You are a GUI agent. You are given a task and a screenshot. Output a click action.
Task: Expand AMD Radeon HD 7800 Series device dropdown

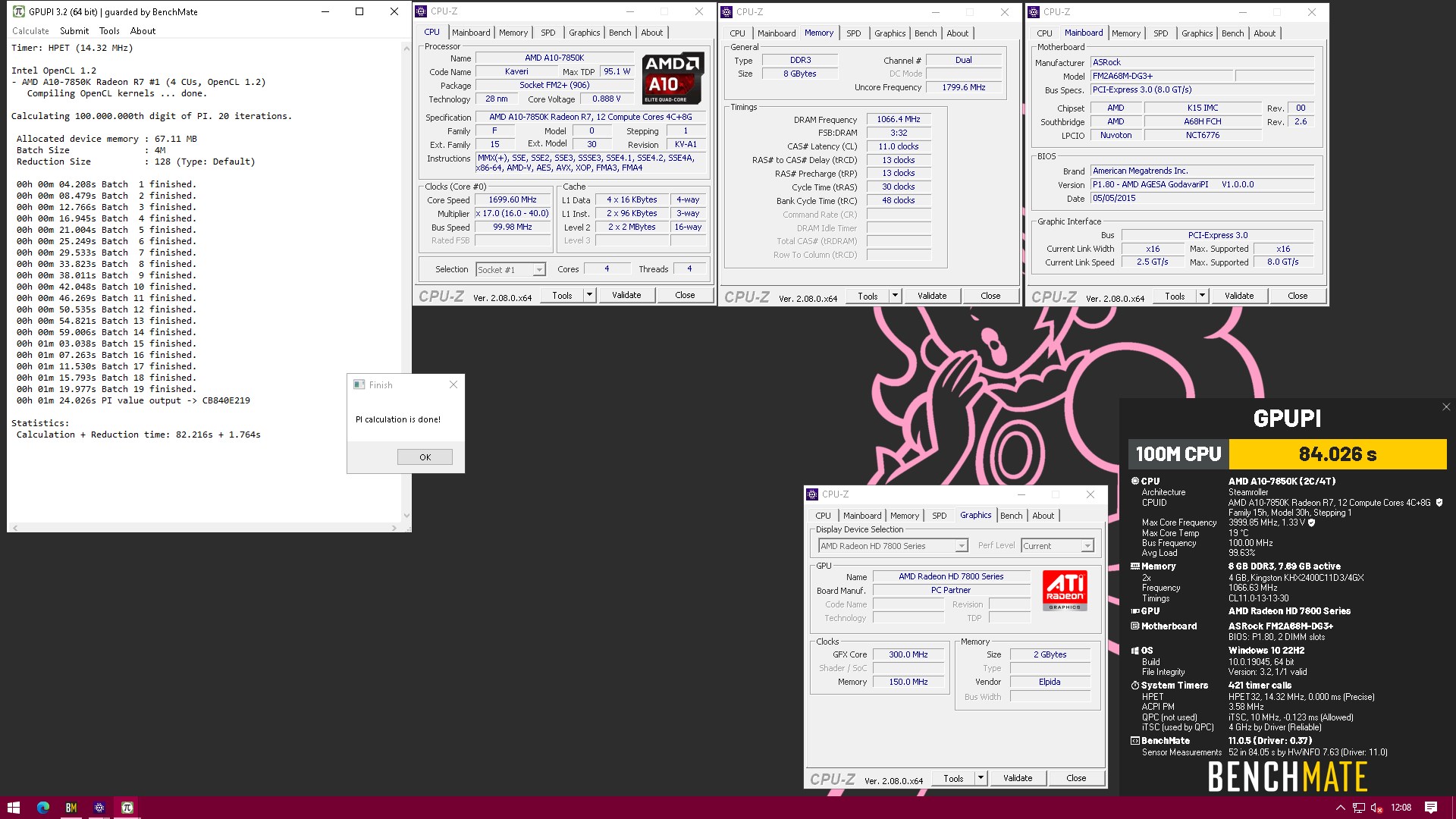point(962,546)
